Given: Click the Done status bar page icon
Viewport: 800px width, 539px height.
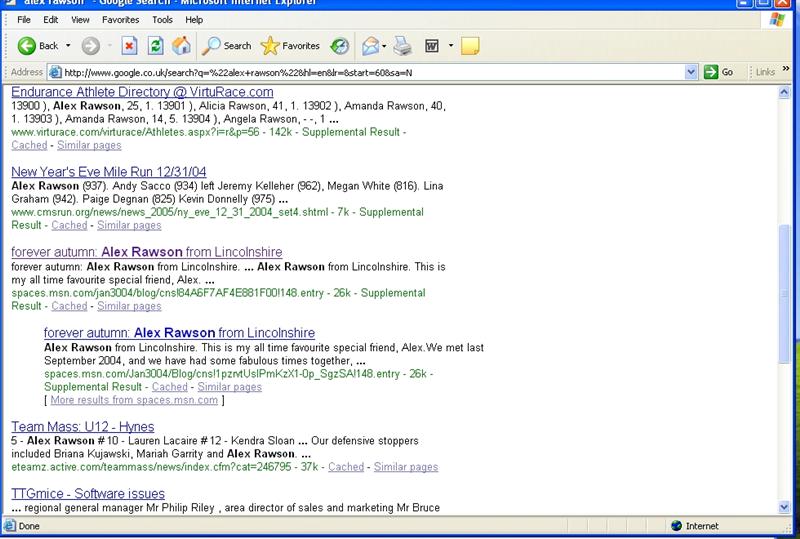Looking at the screenshot, I should [10, 526].
